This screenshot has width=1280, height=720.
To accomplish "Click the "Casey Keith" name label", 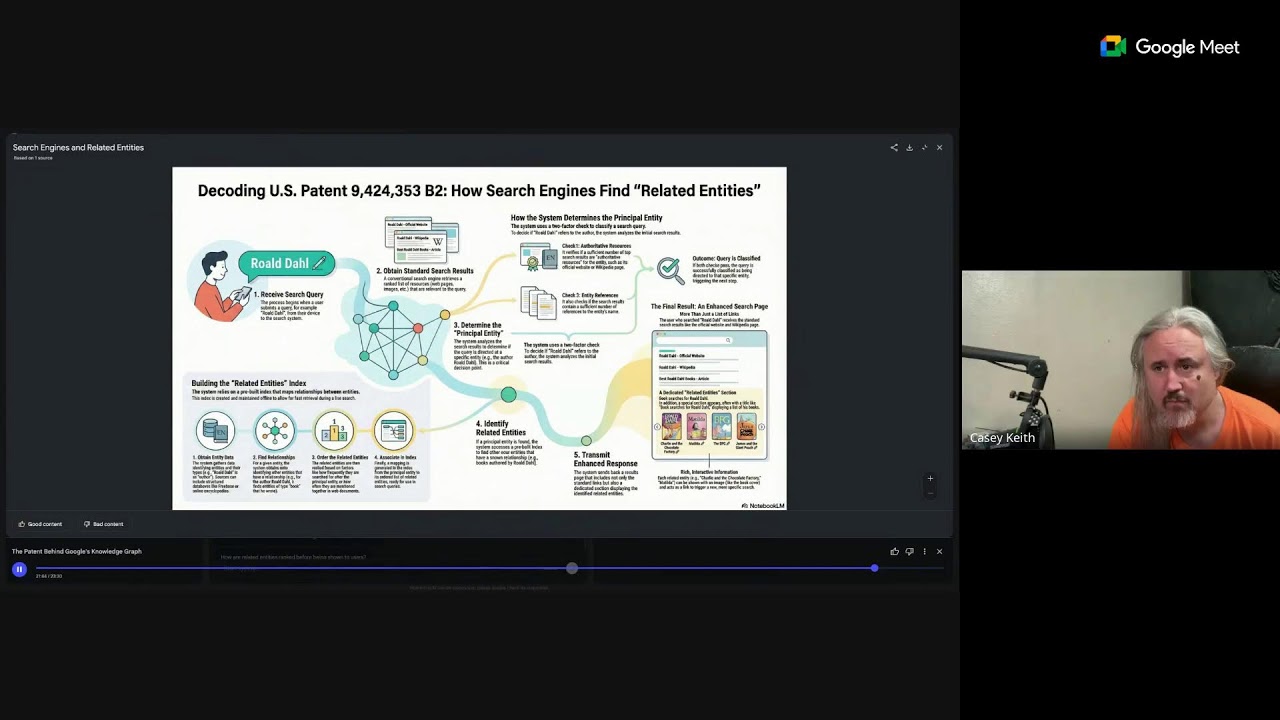I will pos(1002,438).
